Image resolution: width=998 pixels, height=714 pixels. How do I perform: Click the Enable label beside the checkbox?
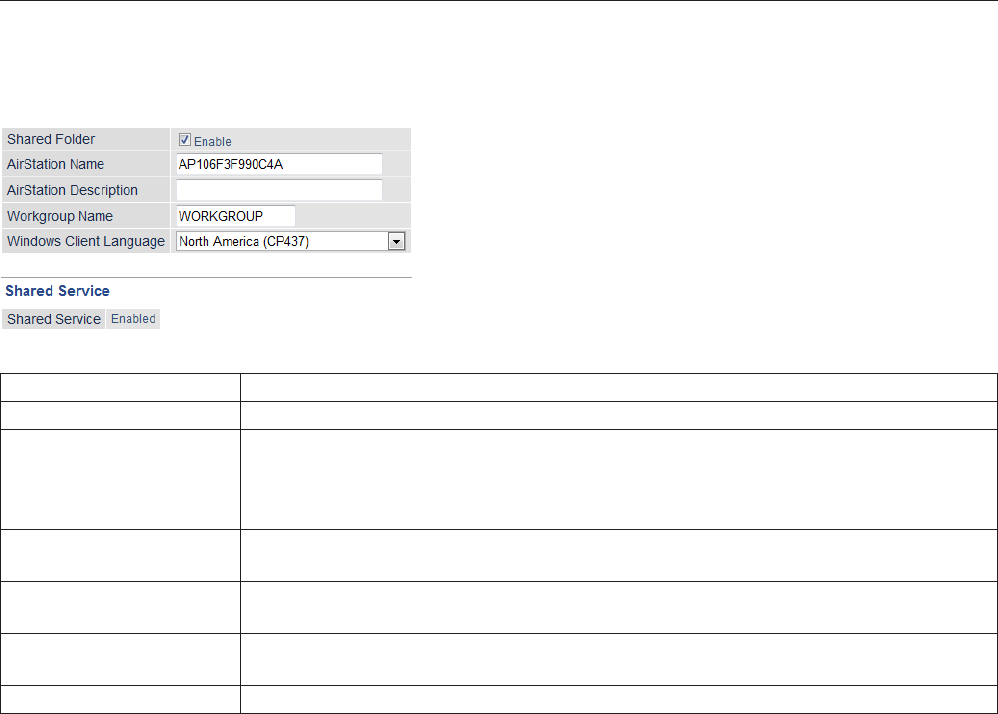[x=212, y=142]
